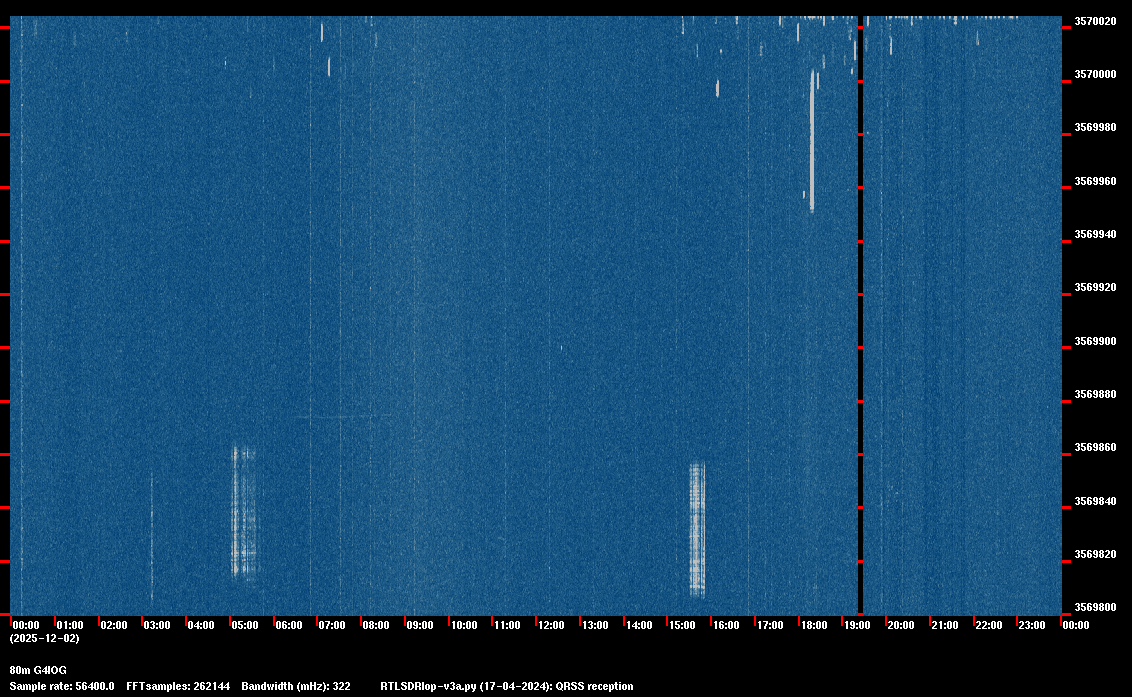Click the 06:00 time label
Viewport: 1132px width, 697px height.
coord(289,625)
